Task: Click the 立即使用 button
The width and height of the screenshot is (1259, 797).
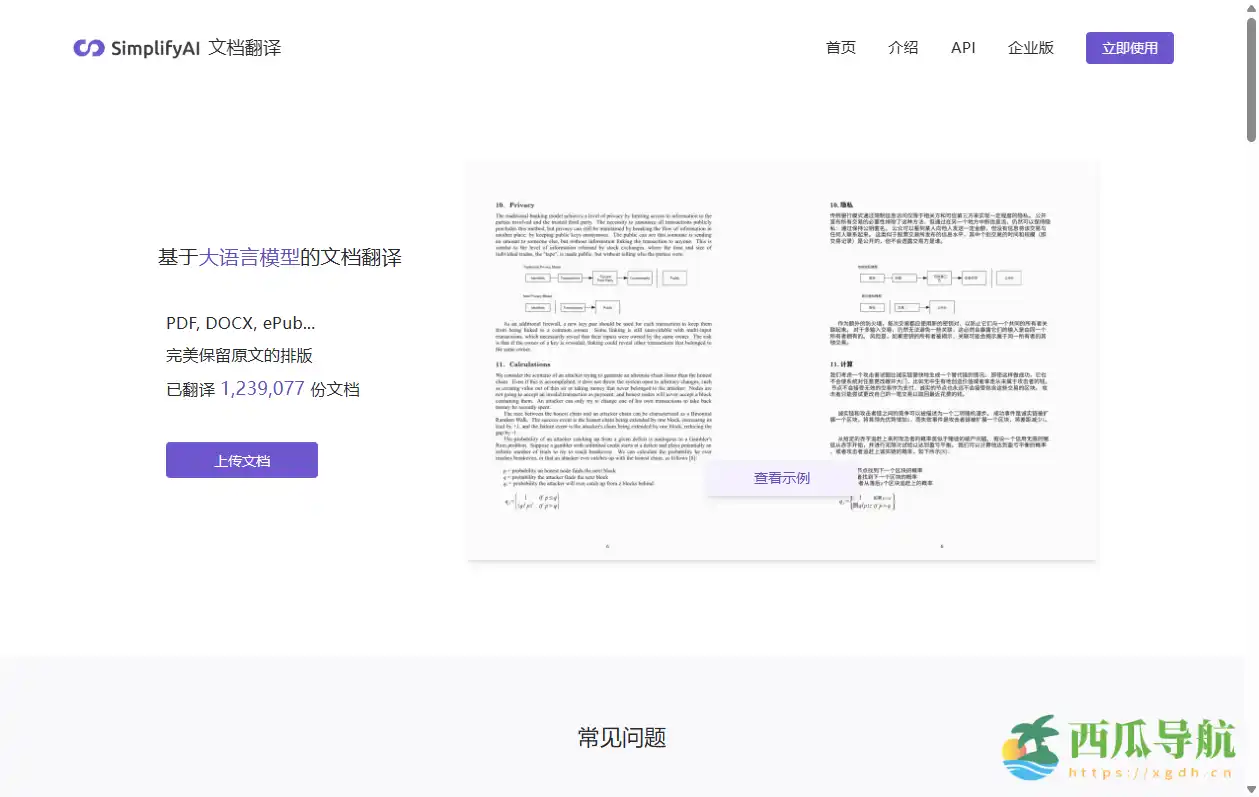Action: pyautogui.click(x=1129, y=47)
